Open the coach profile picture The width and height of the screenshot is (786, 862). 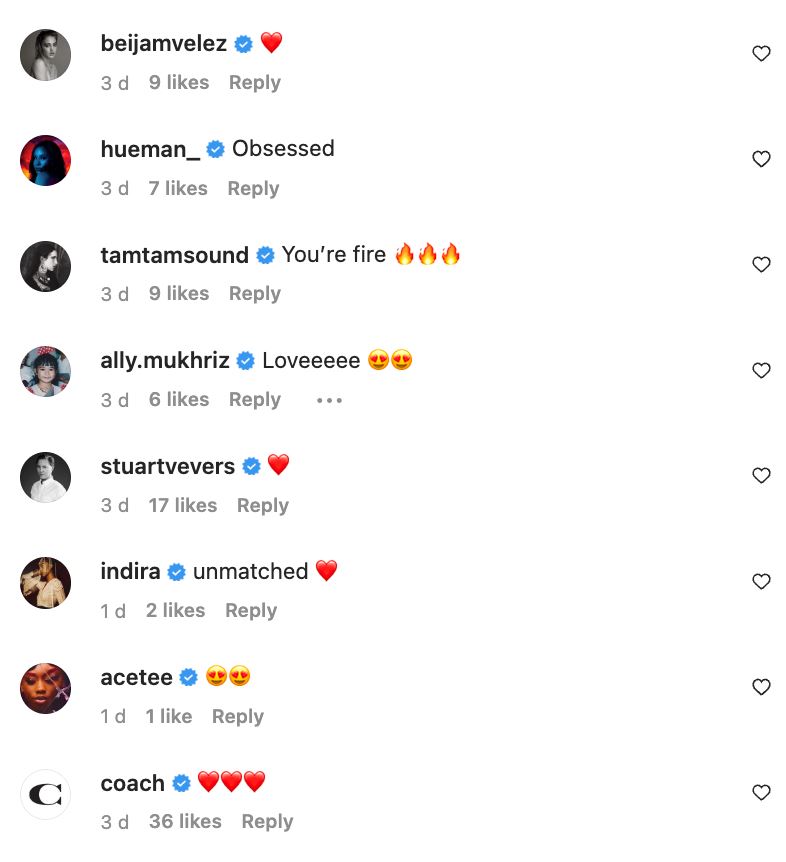pyautogui.click(x=46, y=795)
